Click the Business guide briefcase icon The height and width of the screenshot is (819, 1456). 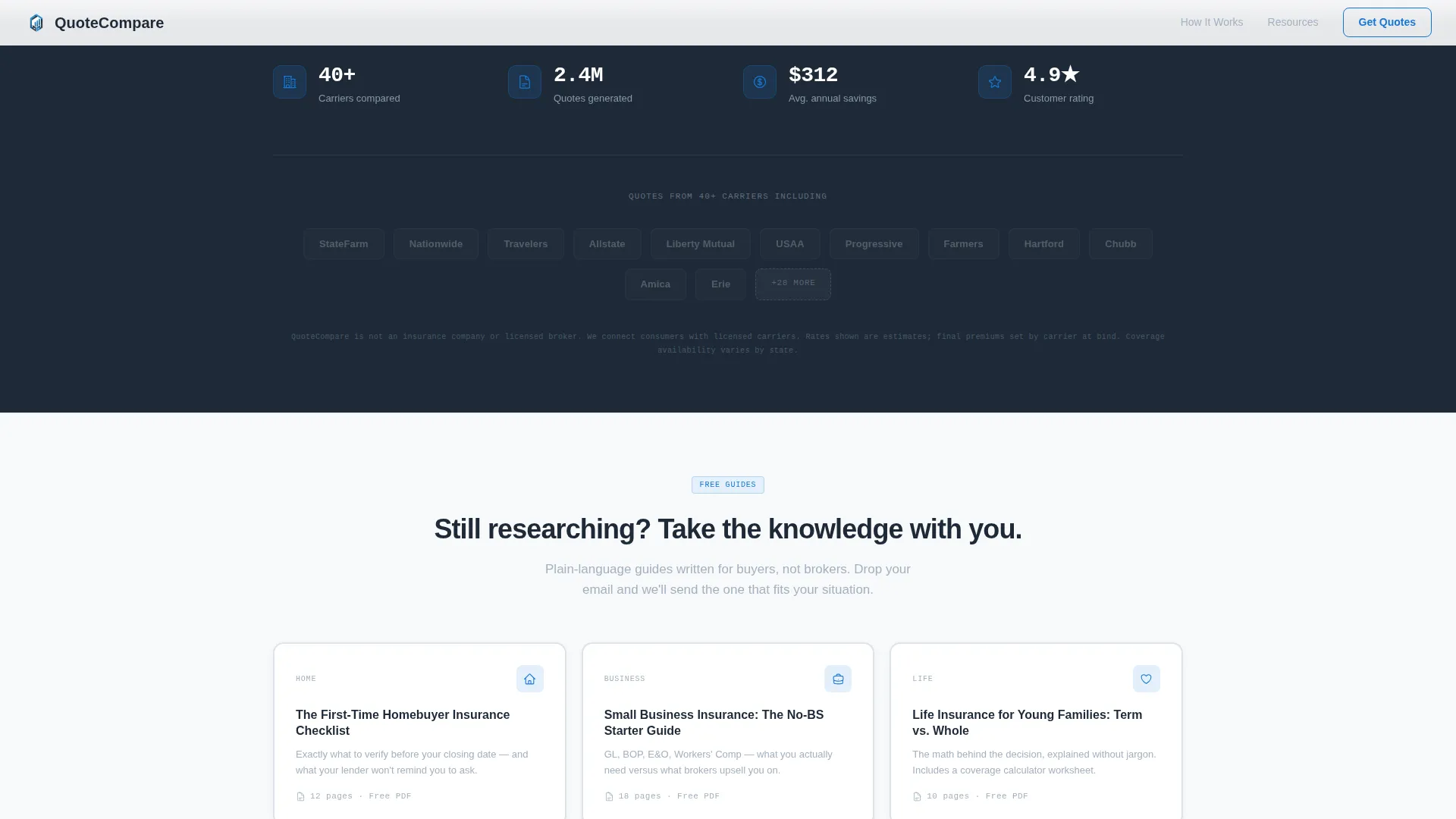pyautogui.click(x=838, y=679)
